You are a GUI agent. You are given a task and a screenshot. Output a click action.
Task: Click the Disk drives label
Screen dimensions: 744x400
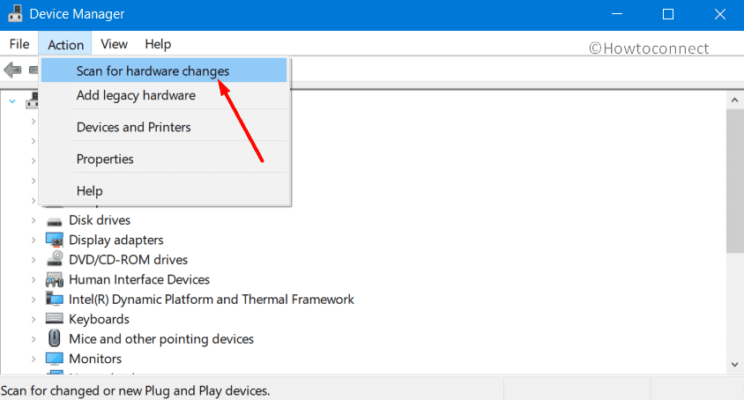(100, 220)
